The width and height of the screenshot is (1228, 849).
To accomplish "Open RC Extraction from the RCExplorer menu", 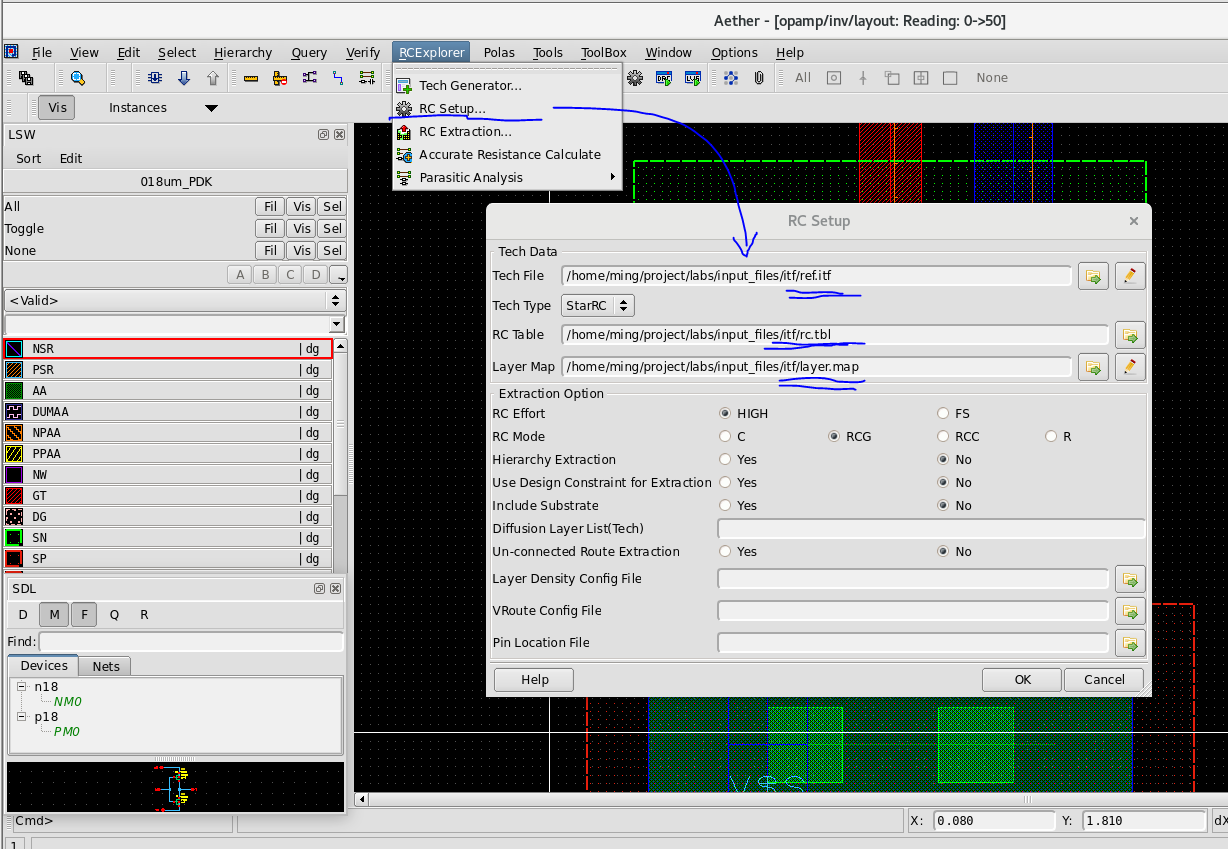I will coord(464,131).
